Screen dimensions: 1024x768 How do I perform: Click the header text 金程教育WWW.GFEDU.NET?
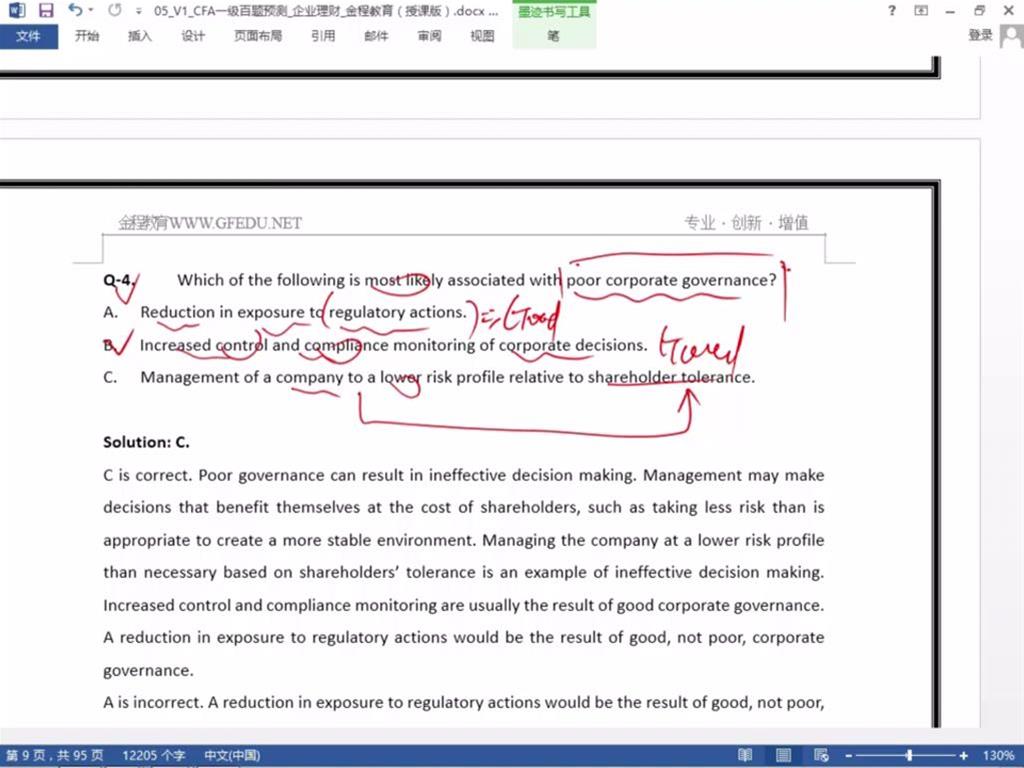[x=210, y=223]
